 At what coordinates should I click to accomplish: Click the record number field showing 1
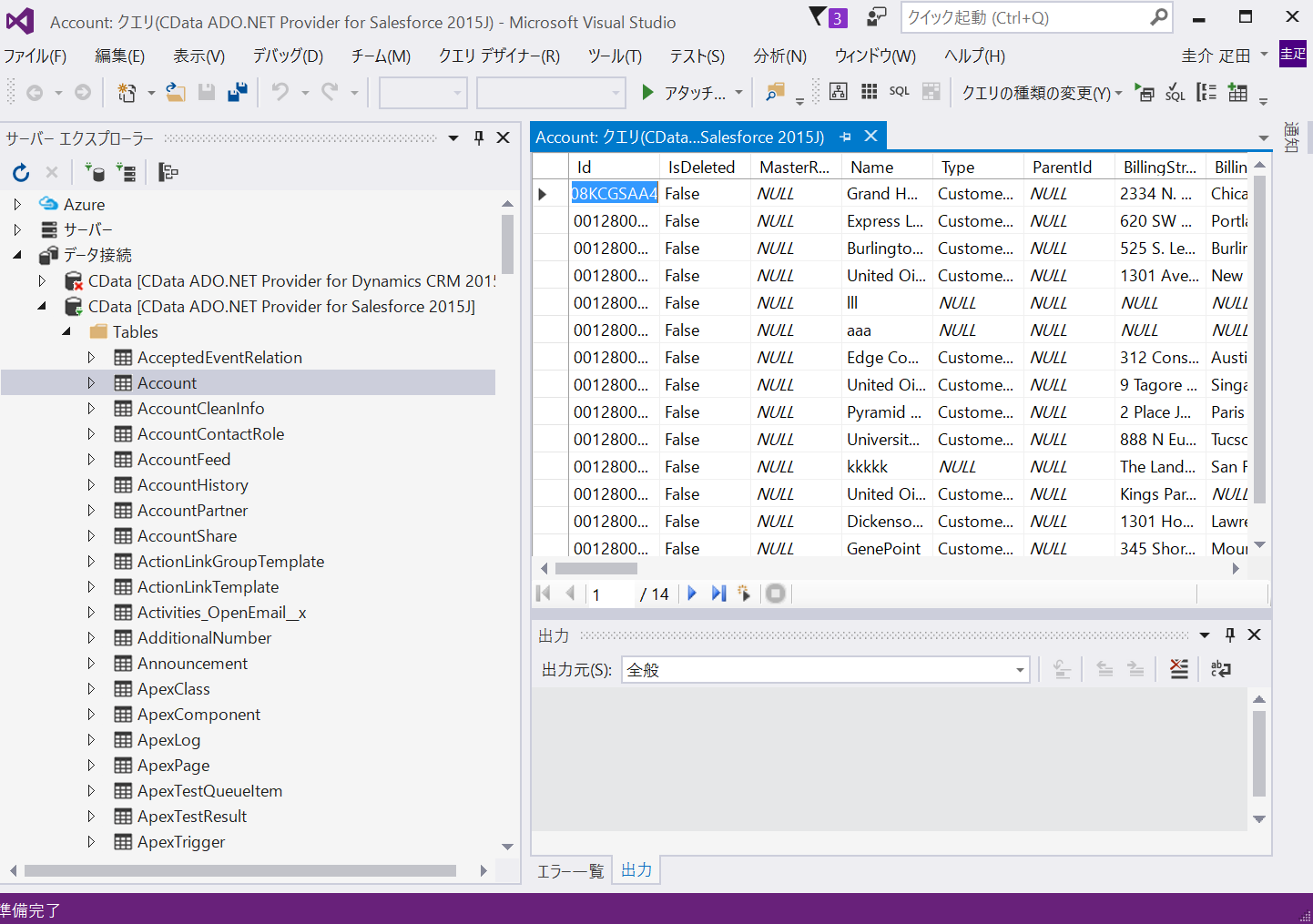pyautogui.click(x=608, y=594)
